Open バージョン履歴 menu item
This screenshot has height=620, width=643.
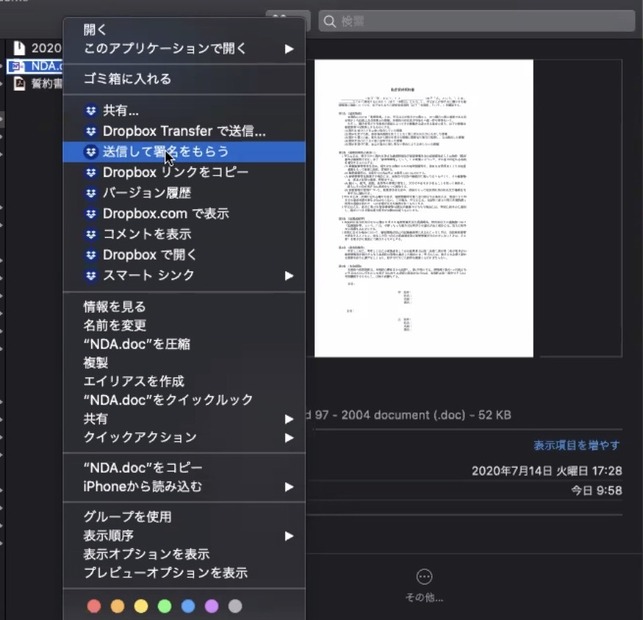click(184, 193)
